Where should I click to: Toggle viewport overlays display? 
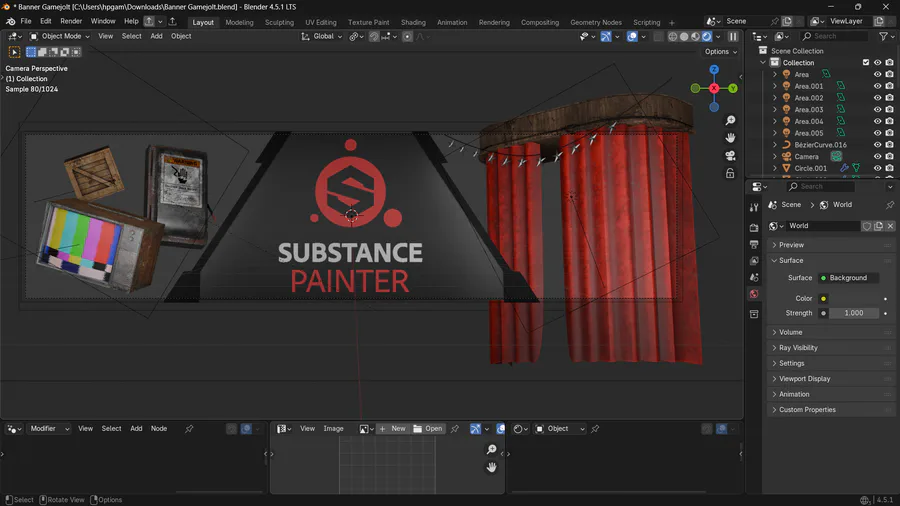click(632, 36)
